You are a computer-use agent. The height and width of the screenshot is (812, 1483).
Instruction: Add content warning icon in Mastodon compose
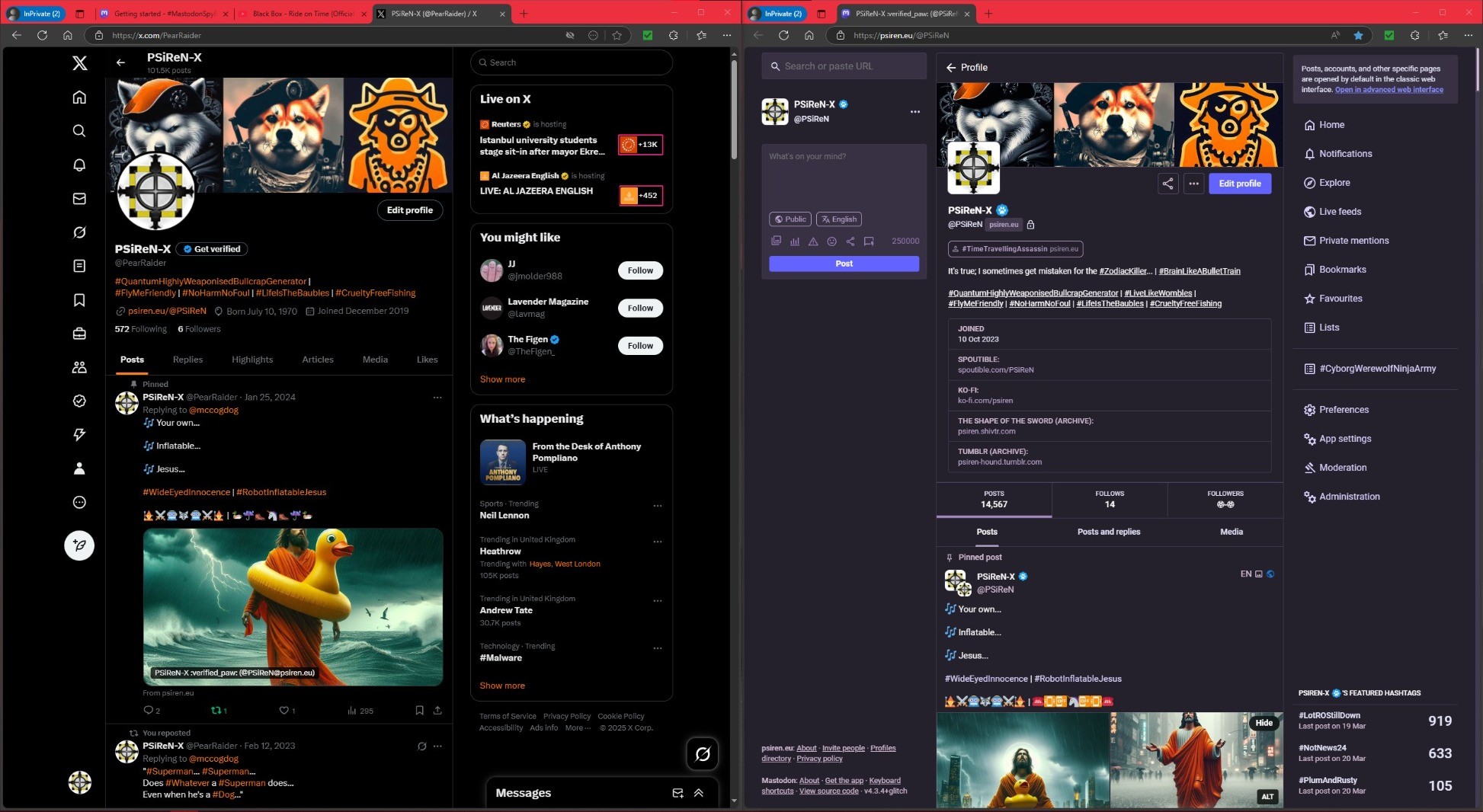coord(813,241)
